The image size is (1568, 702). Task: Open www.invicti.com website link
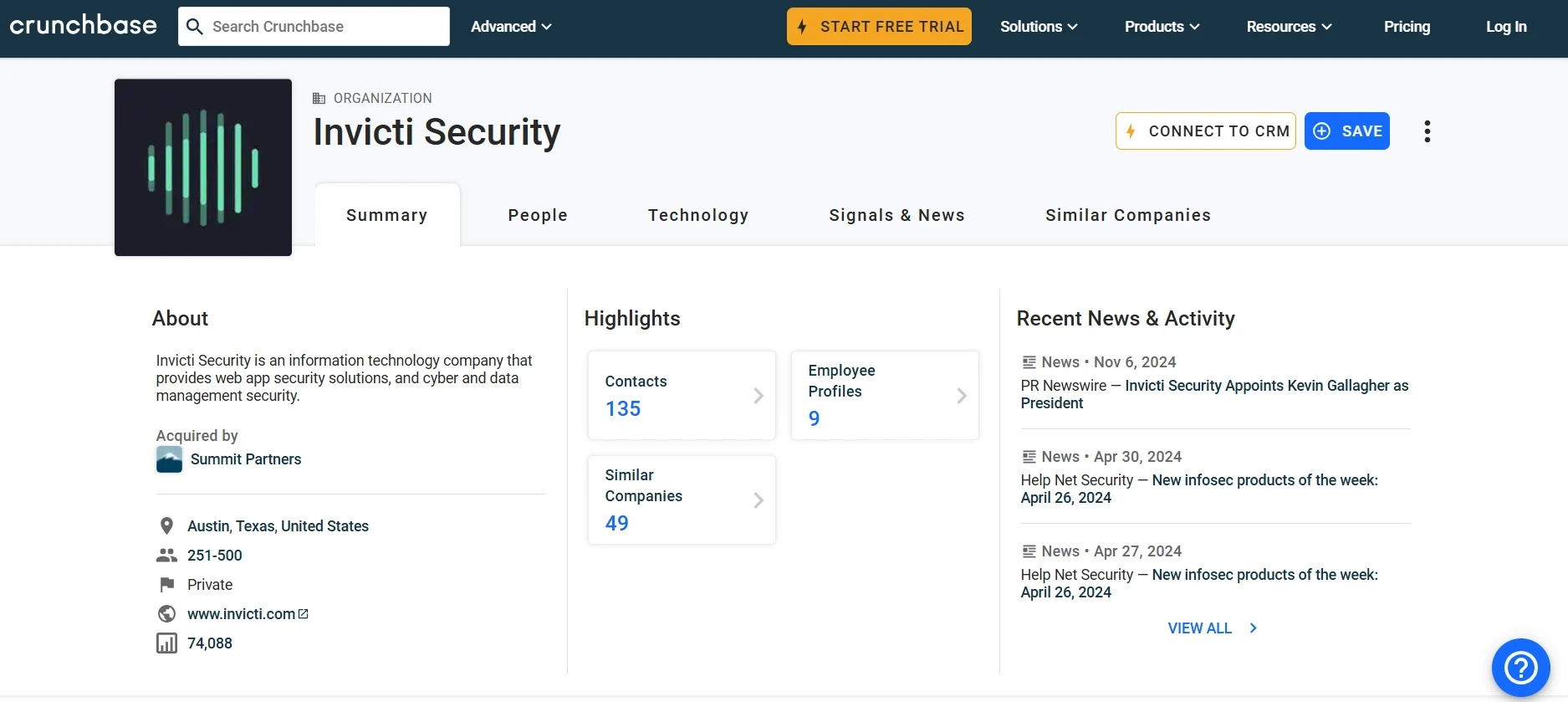(x=248, y=614)
